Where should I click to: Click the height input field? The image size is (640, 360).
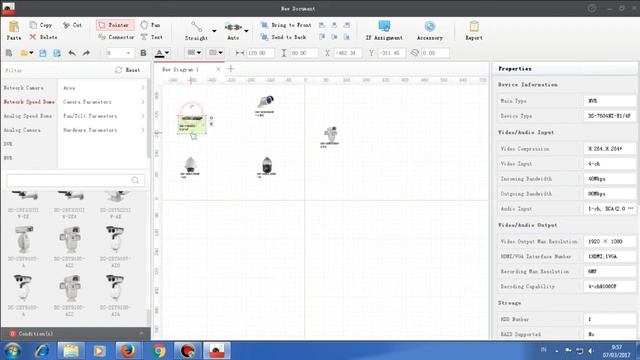pyautogui.click(x=304, y=53)
